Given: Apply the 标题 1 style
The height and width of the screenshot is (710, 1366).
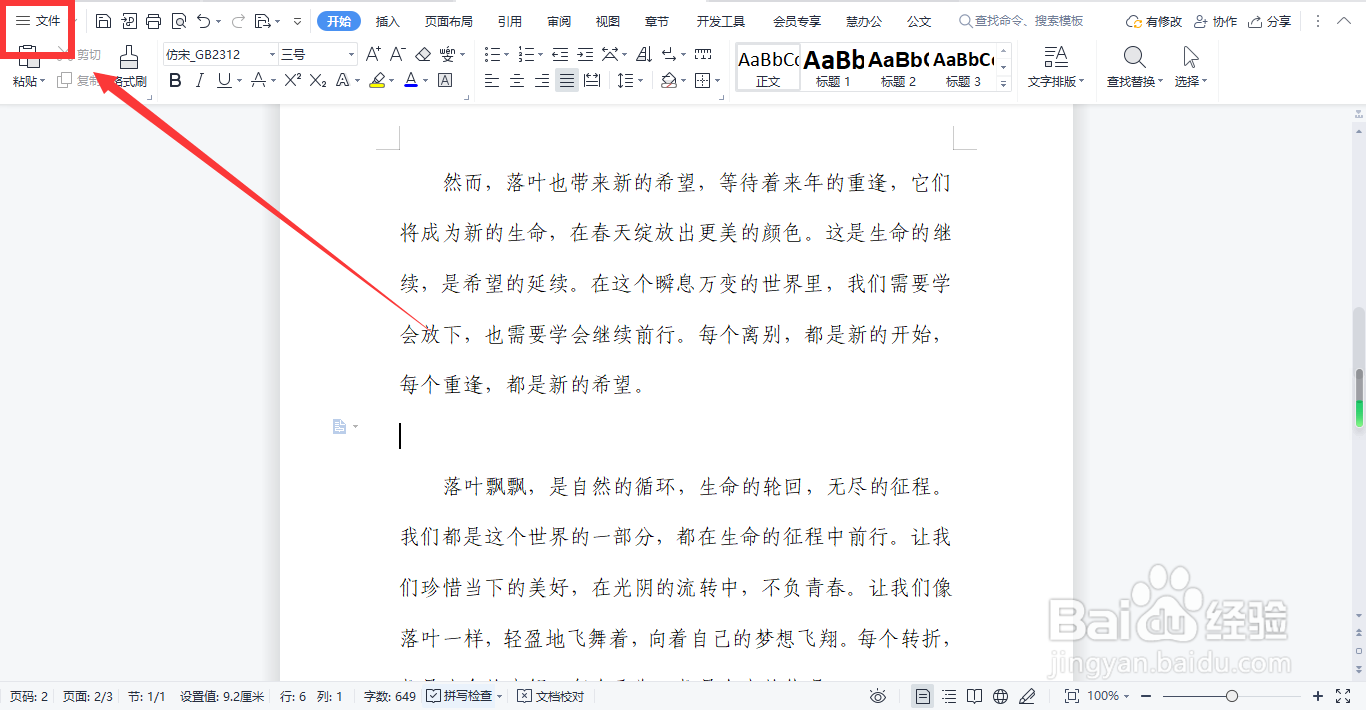Looking at the screenshot, I should [x=833, y=67].
